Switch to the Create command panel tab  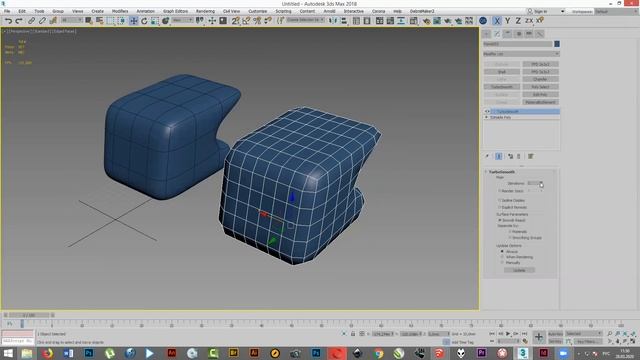tap(487, 34)
